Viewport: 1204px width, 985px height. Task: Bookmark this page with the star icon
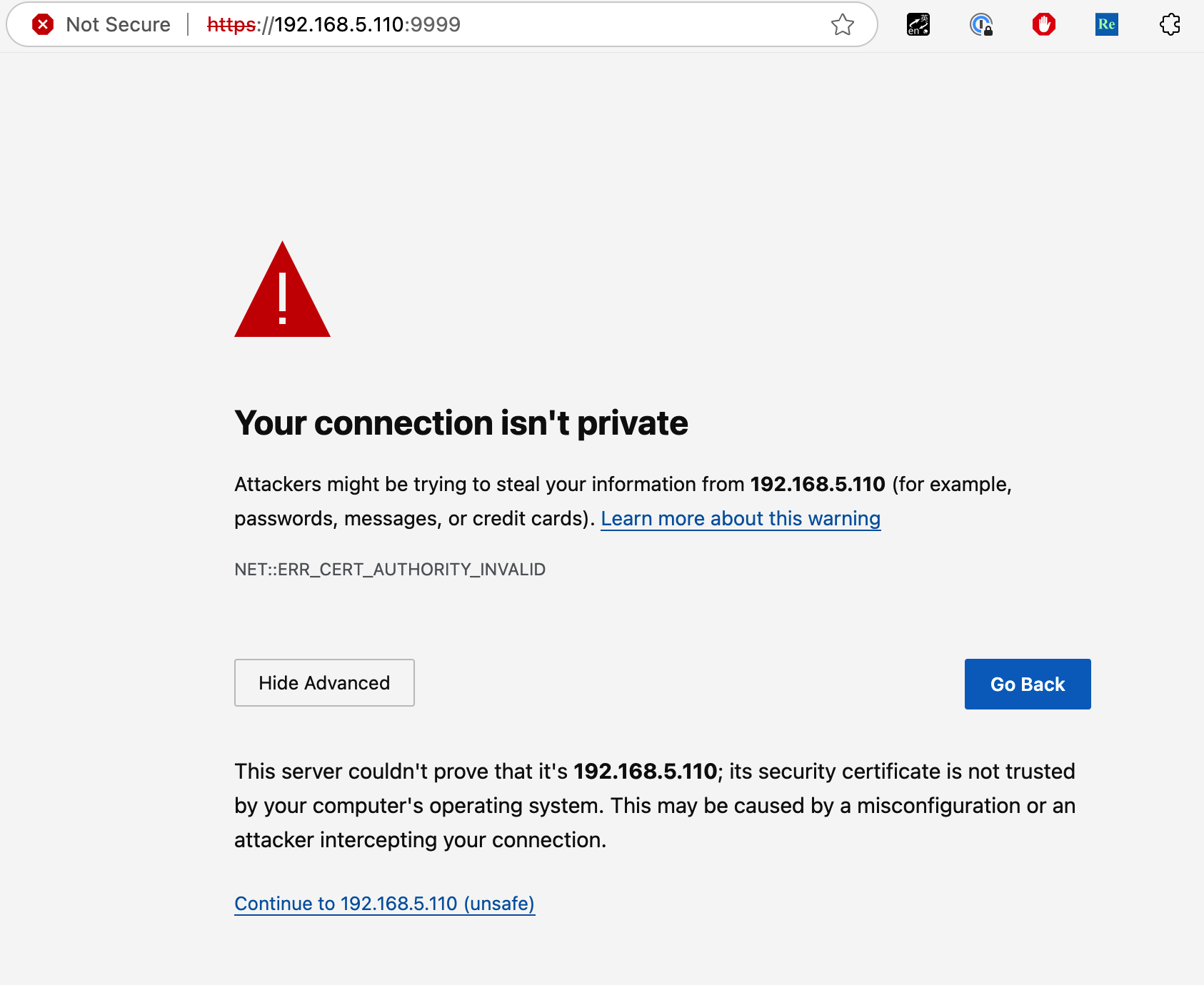tap(843, 24)
